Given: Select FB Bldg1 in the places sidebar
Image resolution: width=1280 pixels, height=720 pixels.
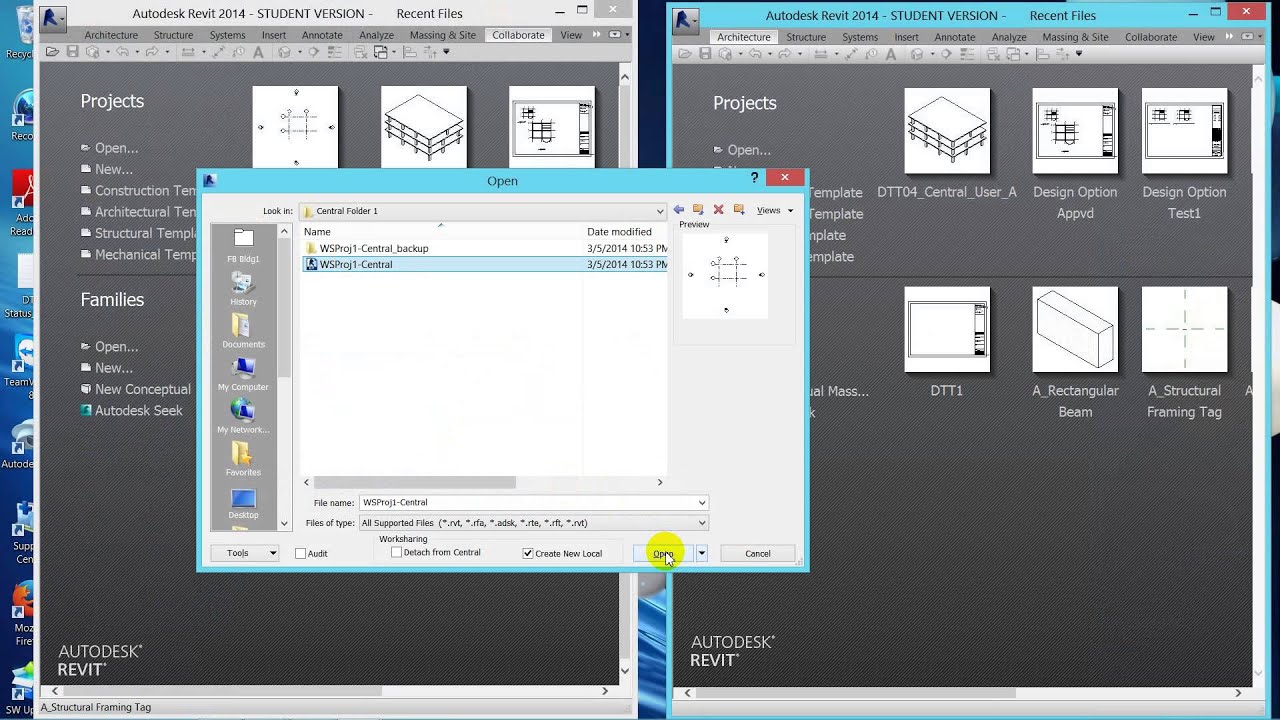Looking at the screenshot, I should pos(243,245).
